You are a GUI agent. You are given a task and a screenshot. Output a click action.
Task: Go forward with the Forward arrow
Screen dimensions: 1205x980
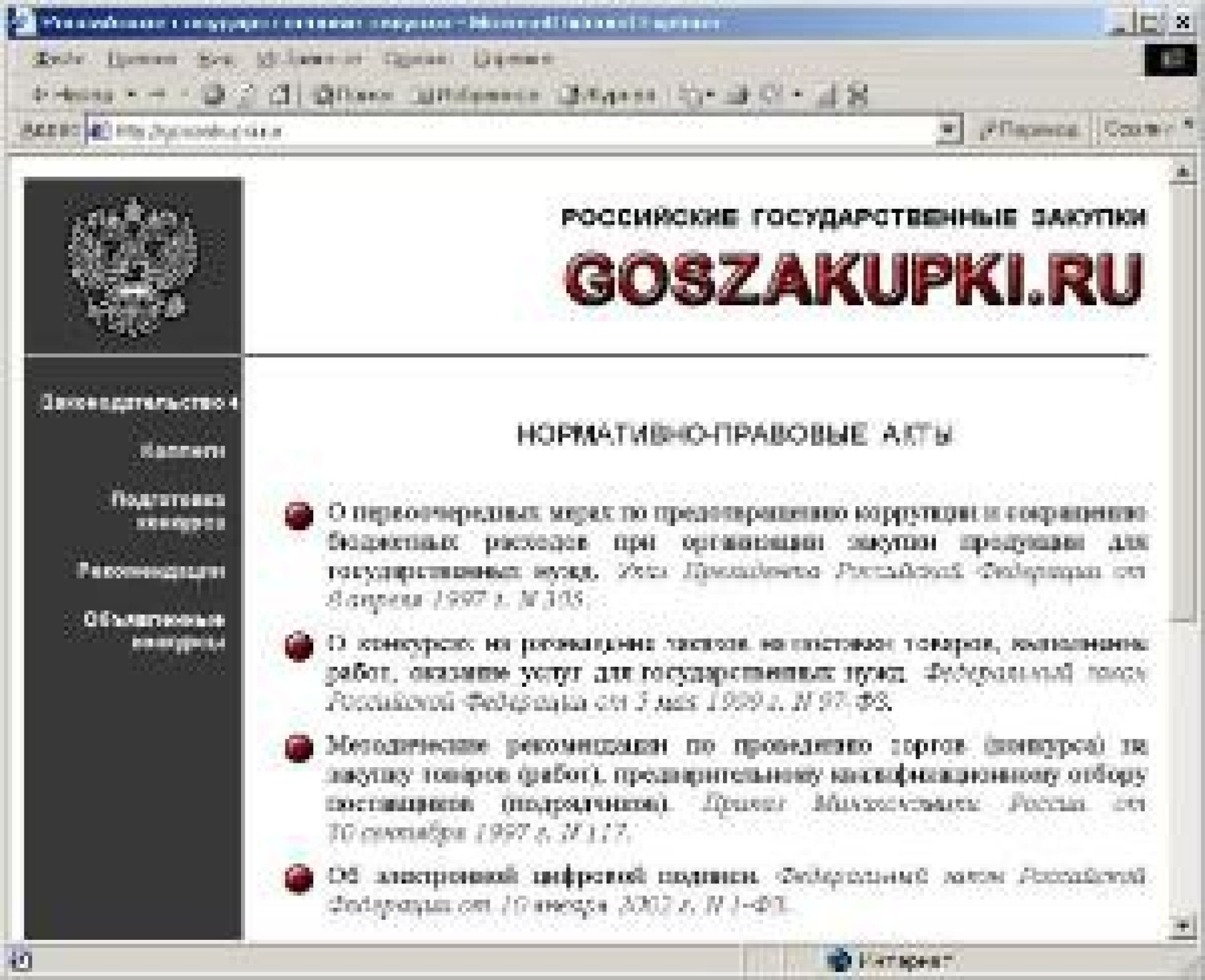click(x=158, y=95)
